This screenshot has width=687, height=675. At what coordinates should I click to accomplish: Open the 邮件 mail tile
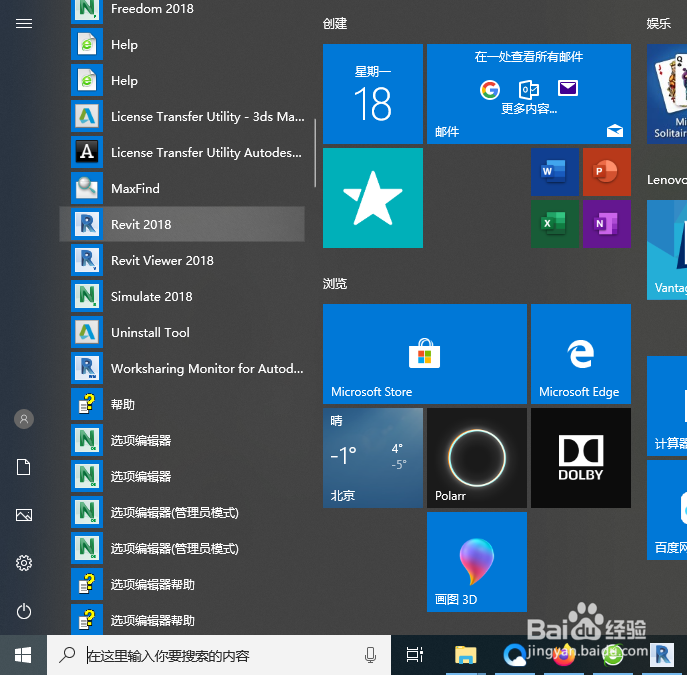(x=529, y=94)
